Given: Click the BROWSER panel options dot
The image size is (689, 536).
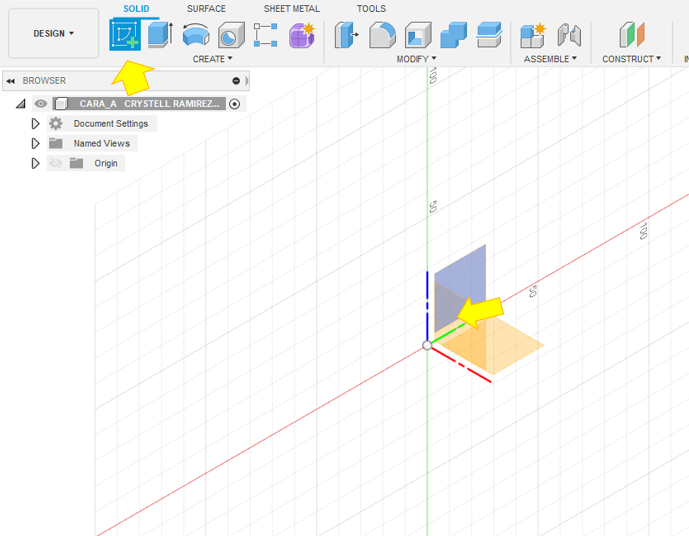Looking at the screenshot, I should pos(236,81).
